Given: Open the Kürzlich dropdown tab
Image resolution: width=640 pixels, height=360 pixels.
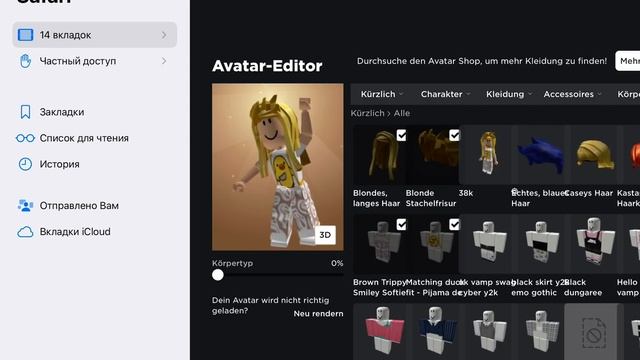Looking at the screenshot, I should [382, 94].
